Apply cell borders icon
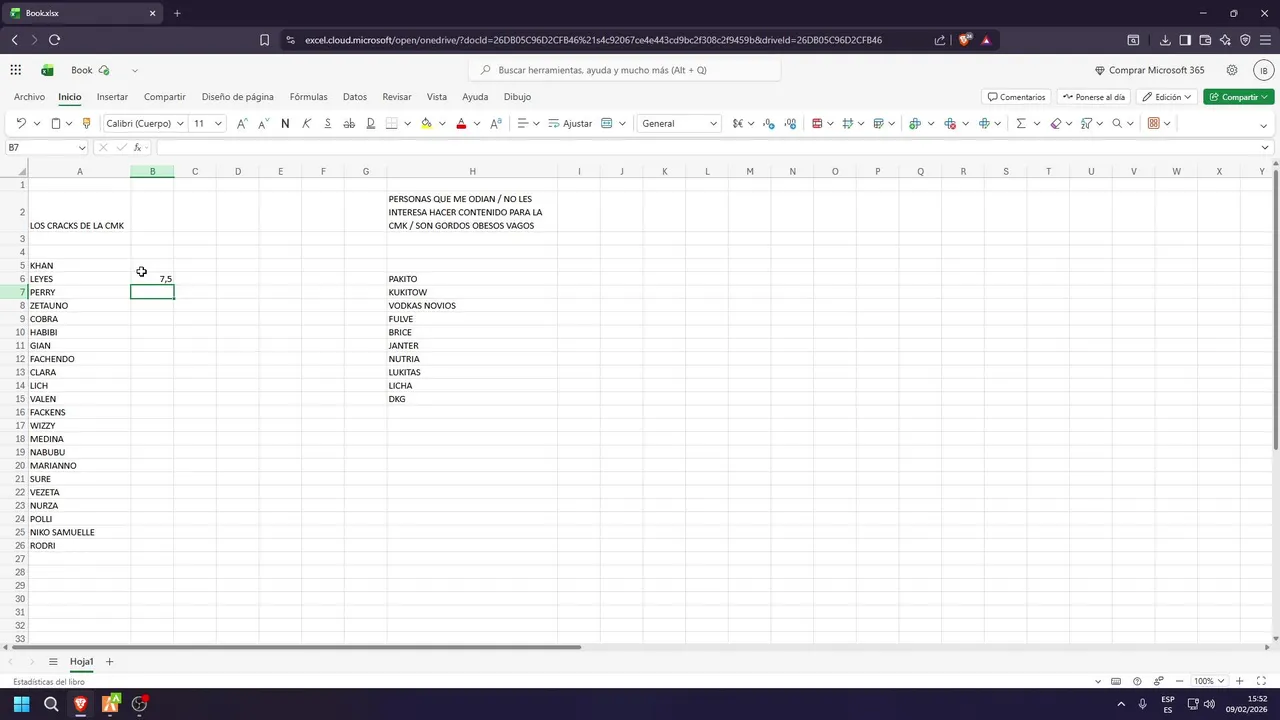The image size is (1280, 720). pos(391,123)
